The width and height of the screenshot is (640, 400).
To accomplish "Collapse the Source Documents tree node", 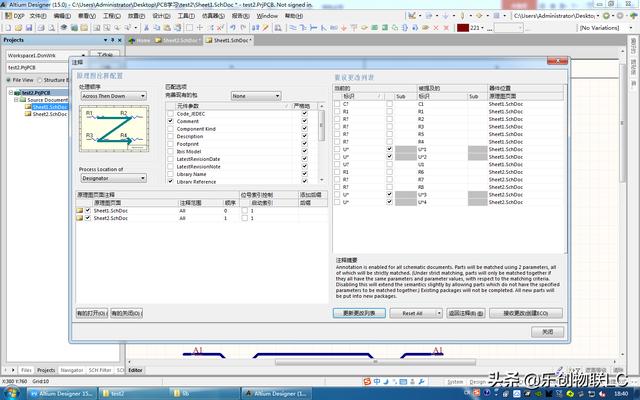I will click(16, 100).
